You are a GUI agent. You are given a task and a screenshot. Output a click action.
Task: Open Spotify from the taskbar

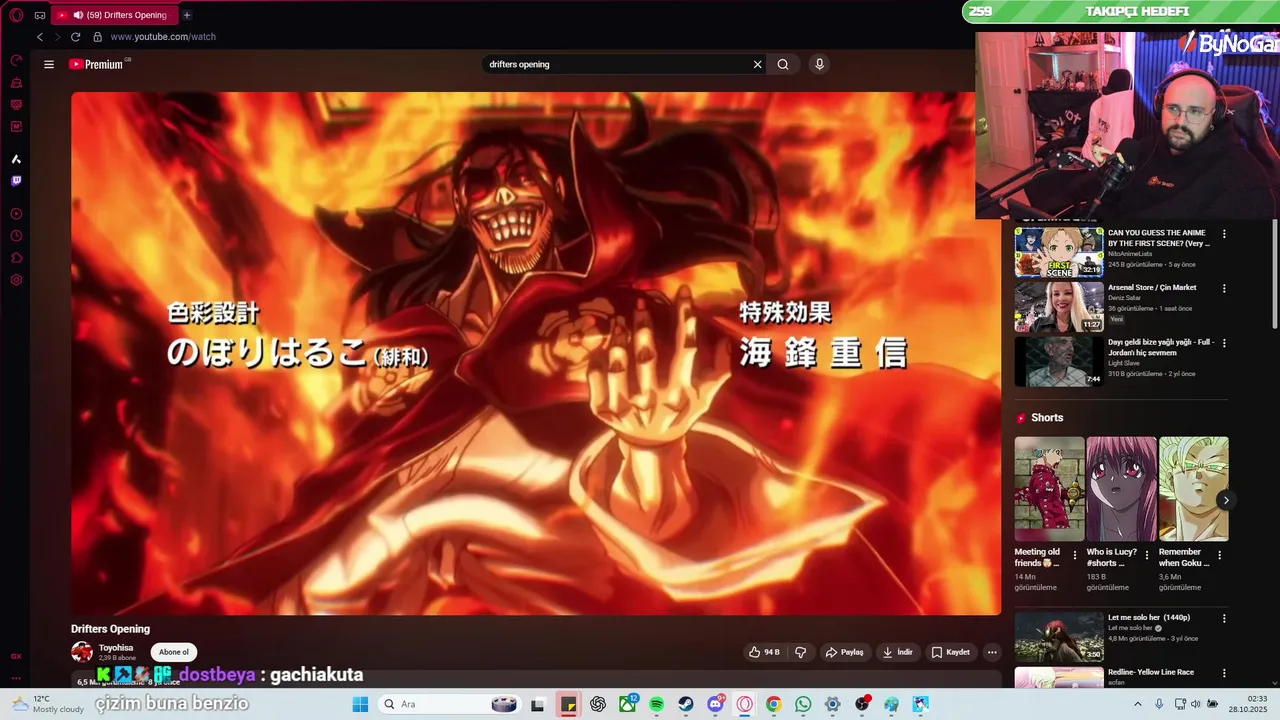pyautogui.click(x=656, y=704)
